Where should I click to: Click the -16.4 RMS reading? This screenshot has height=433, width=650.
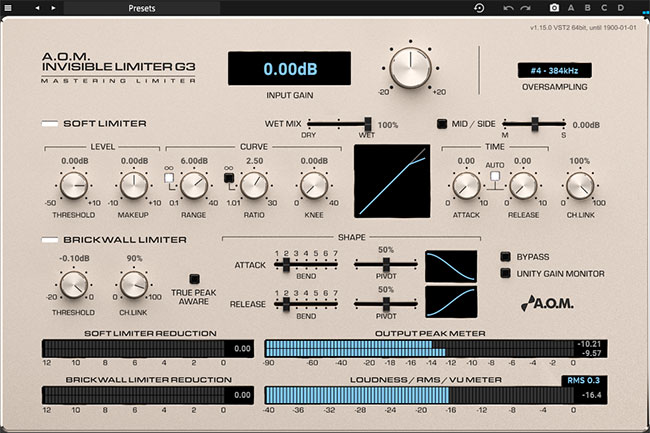592,395
